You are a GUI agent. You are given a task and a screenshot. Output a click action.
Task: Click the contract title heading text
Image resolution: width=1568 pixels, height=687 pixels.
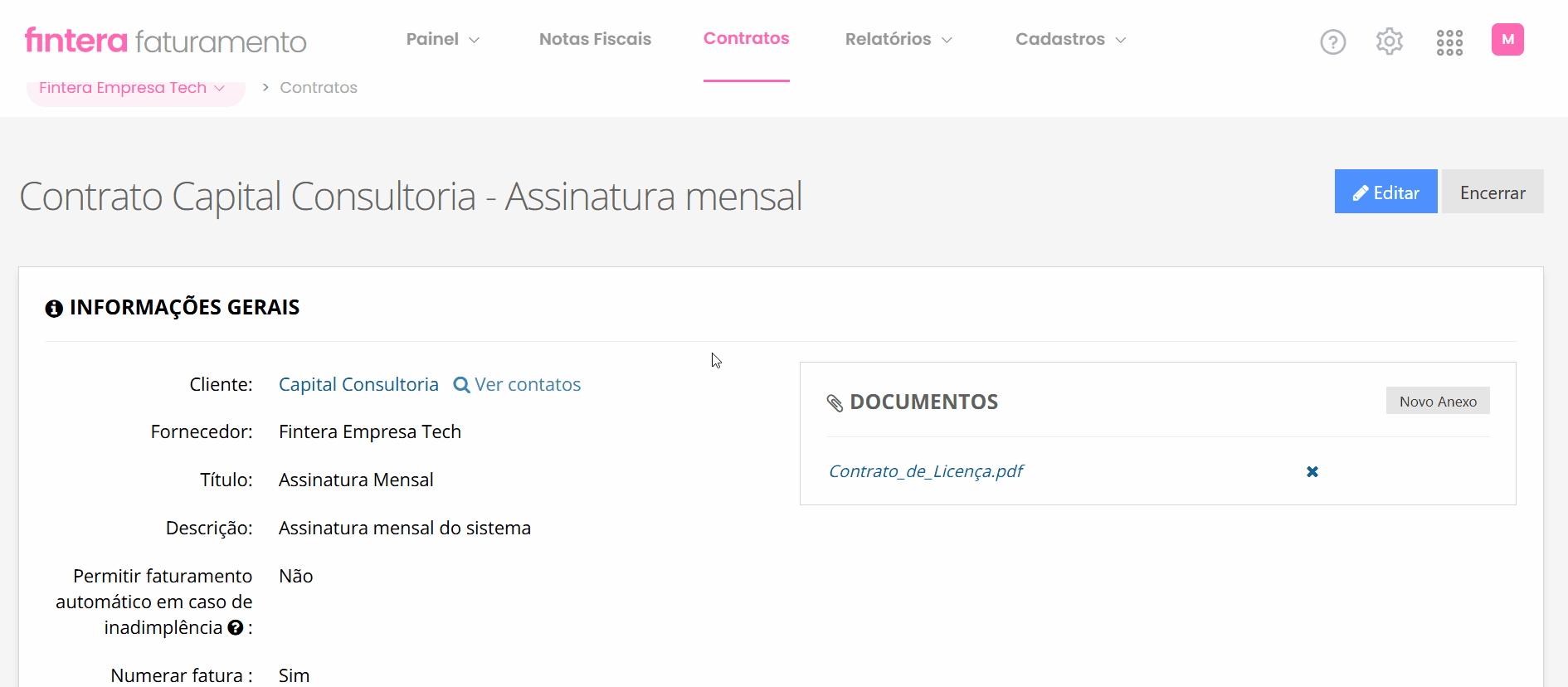pyautogui.click(x=411, y=197)
